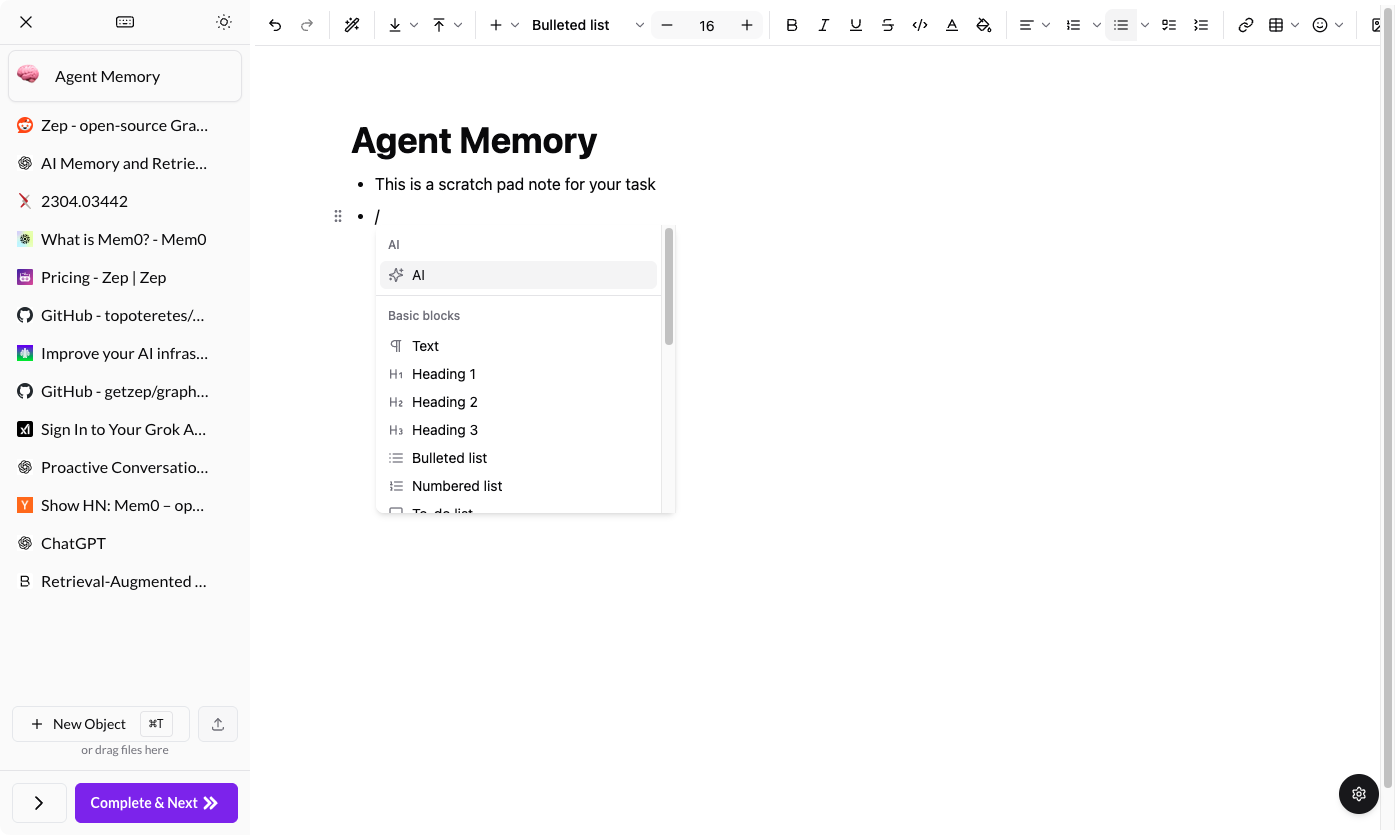Viewport: 1400px width, 835px height.
Task: Close the sidebar with X icon
Action: (26, 22)
